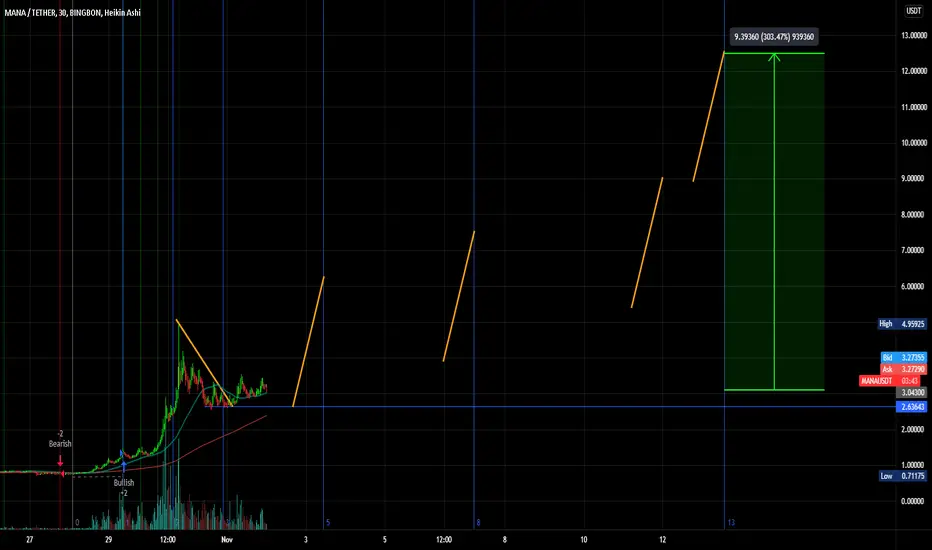Click the 13.00000 price axis label

tap(914, 36)
